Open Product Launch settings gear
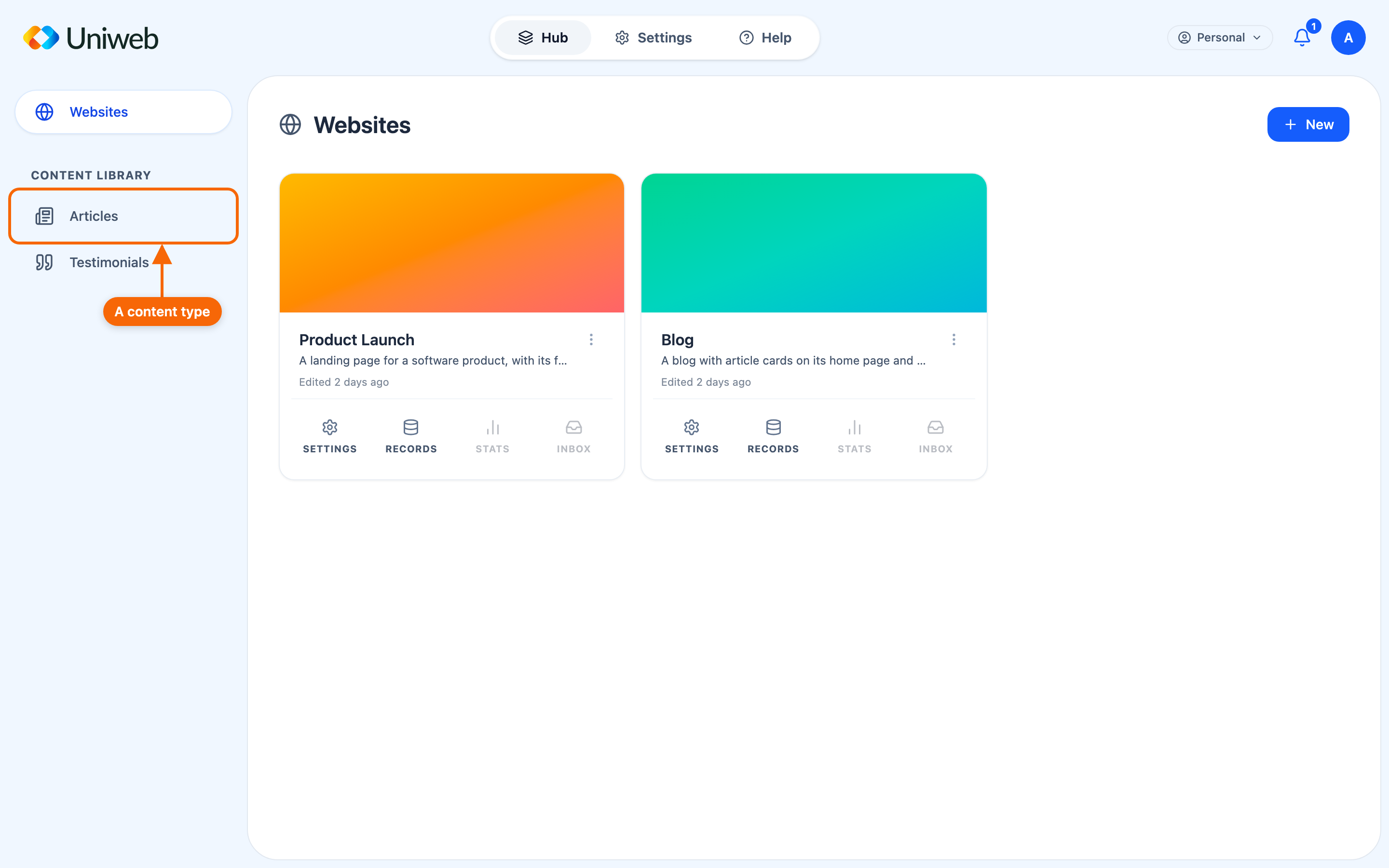 [x=329, y=436]
